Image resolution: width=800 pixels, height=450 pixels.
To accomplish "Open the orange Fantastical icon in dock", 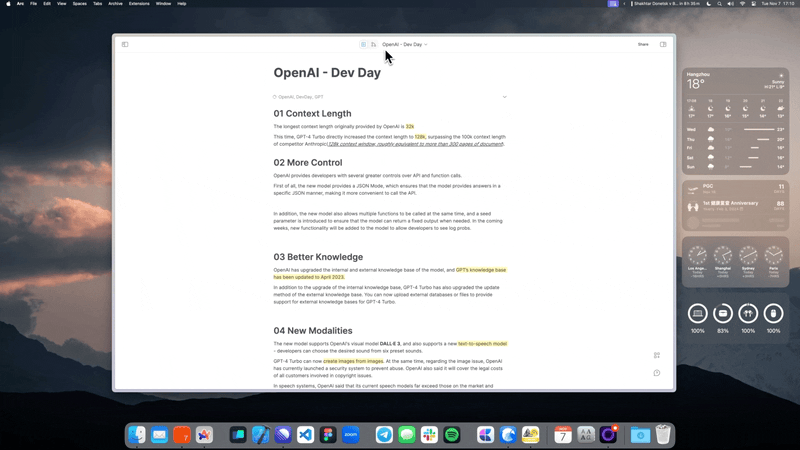I will tap(182, 435).
